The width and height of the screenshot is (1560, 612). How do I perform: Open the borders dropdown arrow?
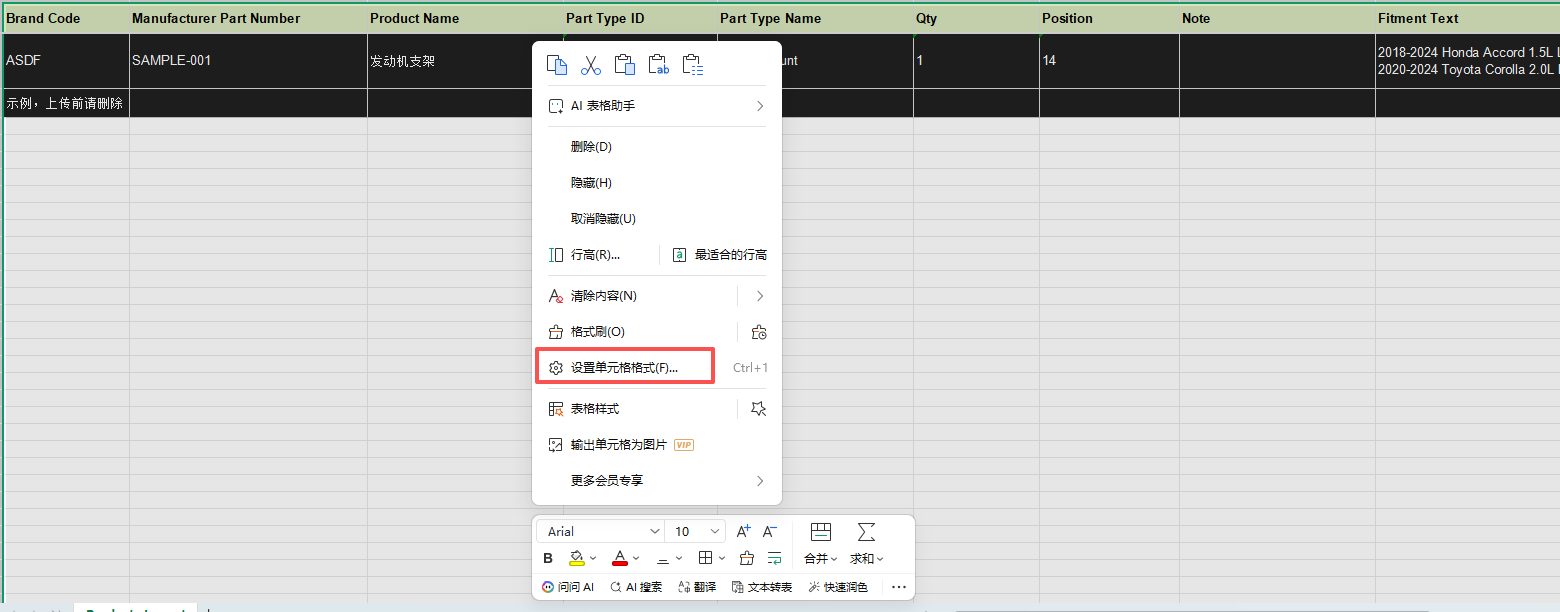tap(721, 558)
